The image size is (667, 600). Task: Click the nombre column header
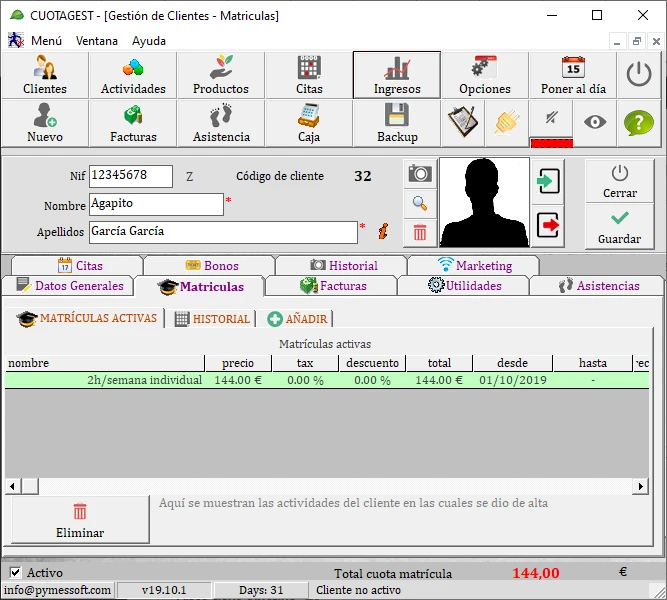click(105, 363)
